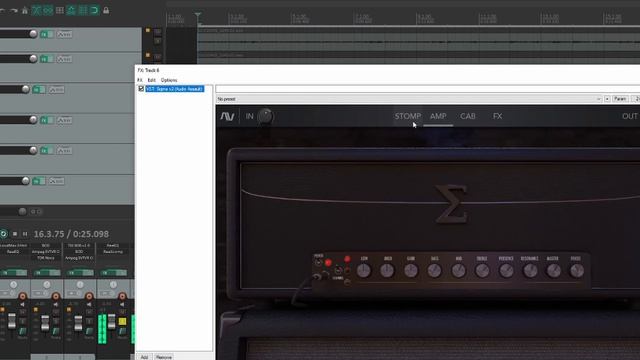
Task: Toggle item grouping toolbar icon
Action: 48,11
